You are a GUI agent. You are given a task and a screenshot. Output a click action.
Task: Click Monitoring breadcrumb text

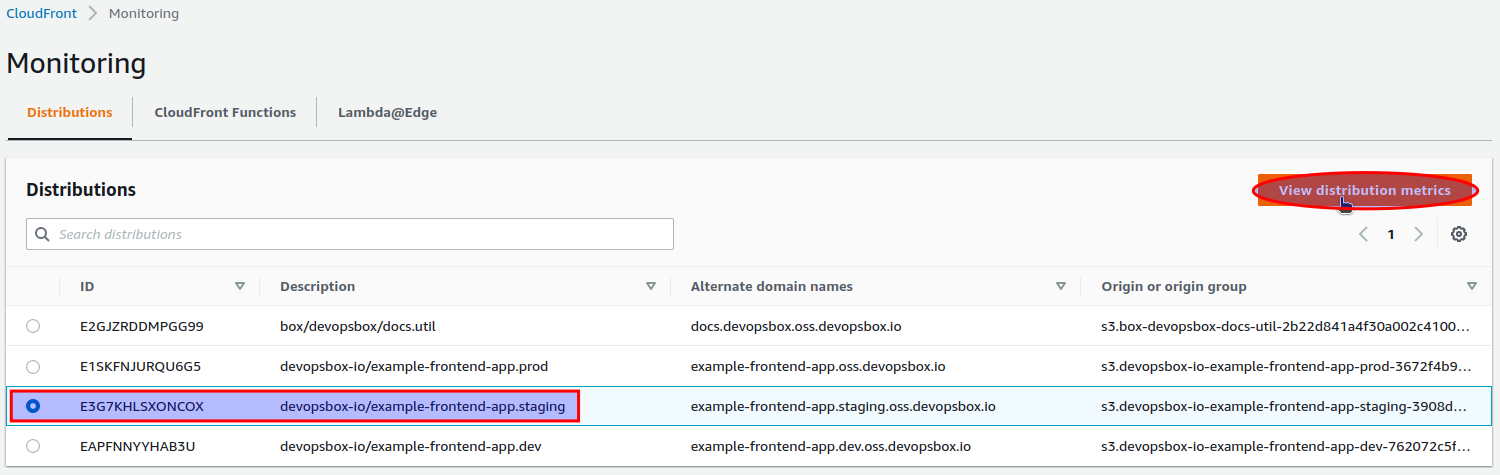click(144, 14)
